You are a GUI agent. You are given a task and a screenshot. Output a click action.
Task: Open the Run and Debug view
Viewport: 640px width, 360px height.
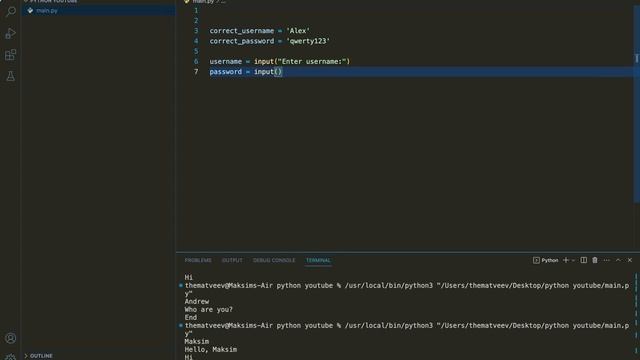[11, 33]
